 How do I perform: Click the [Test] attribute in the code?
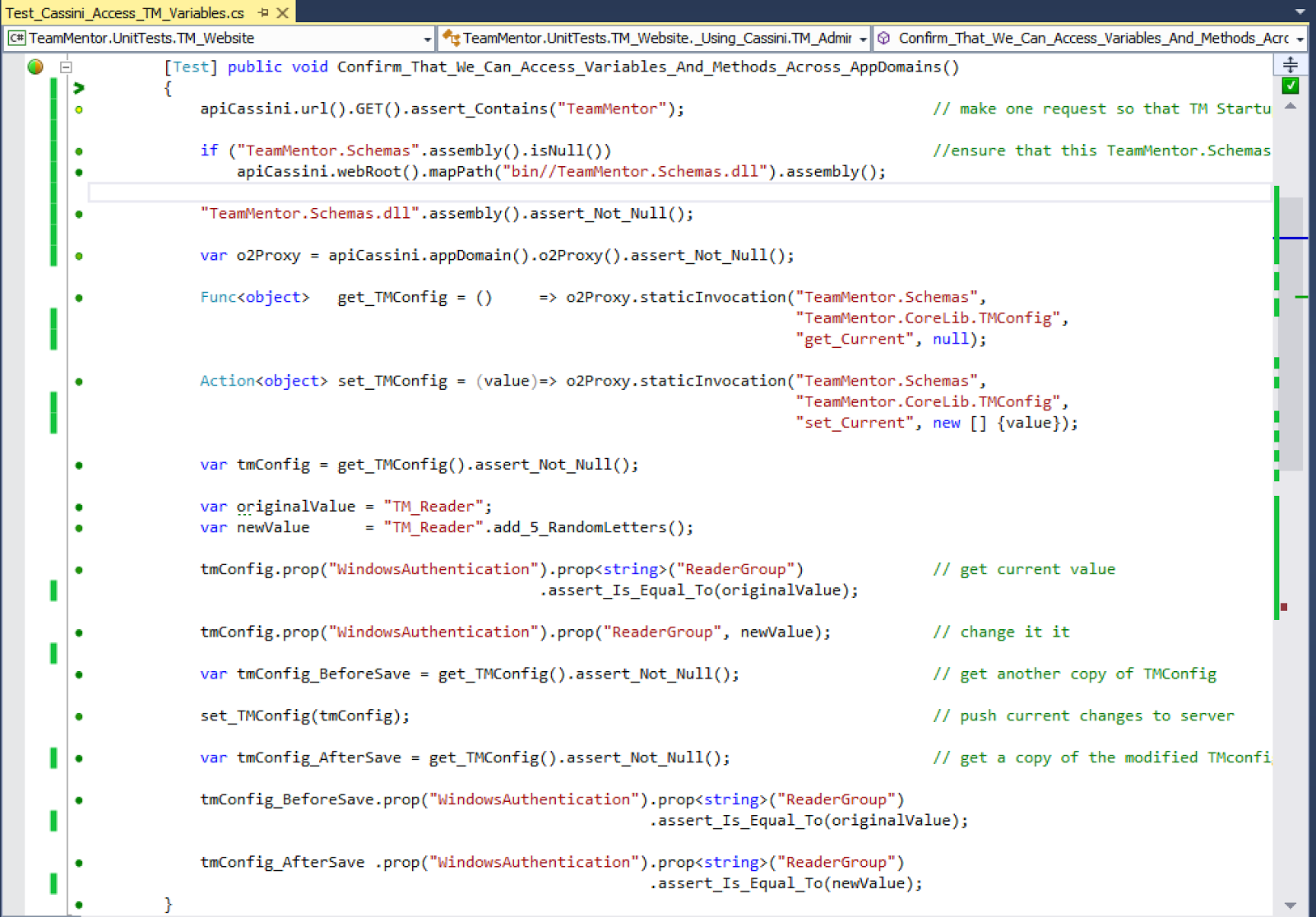191,67
